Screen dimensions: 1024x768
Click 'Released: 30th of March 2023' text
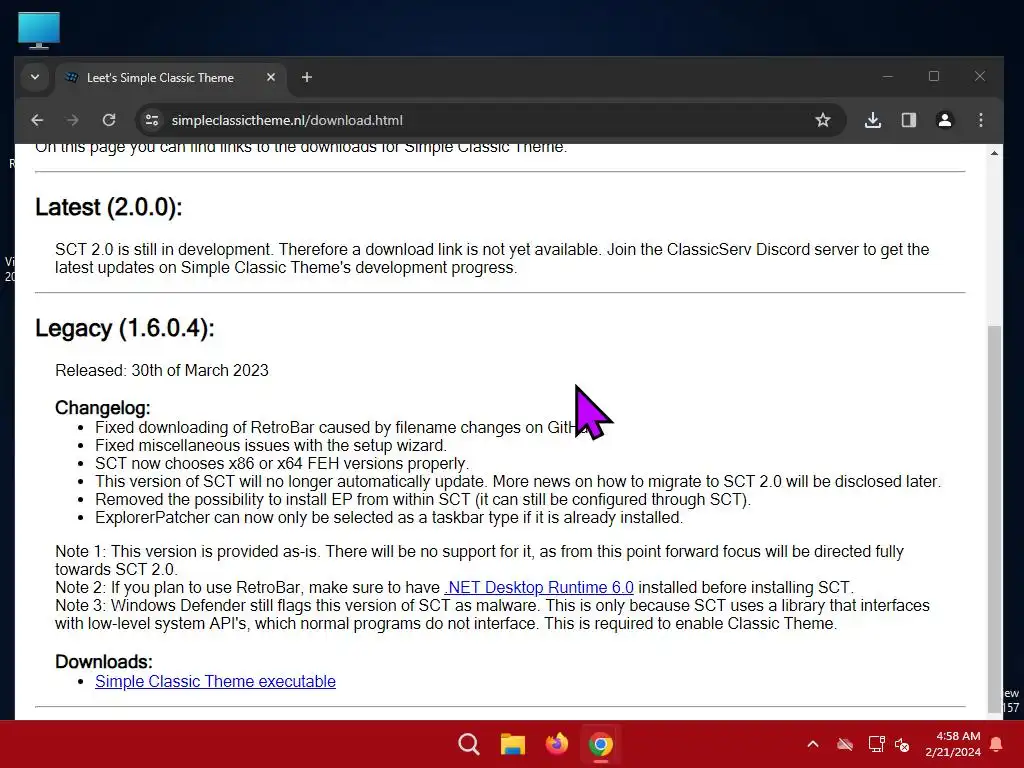coord(162,370)
